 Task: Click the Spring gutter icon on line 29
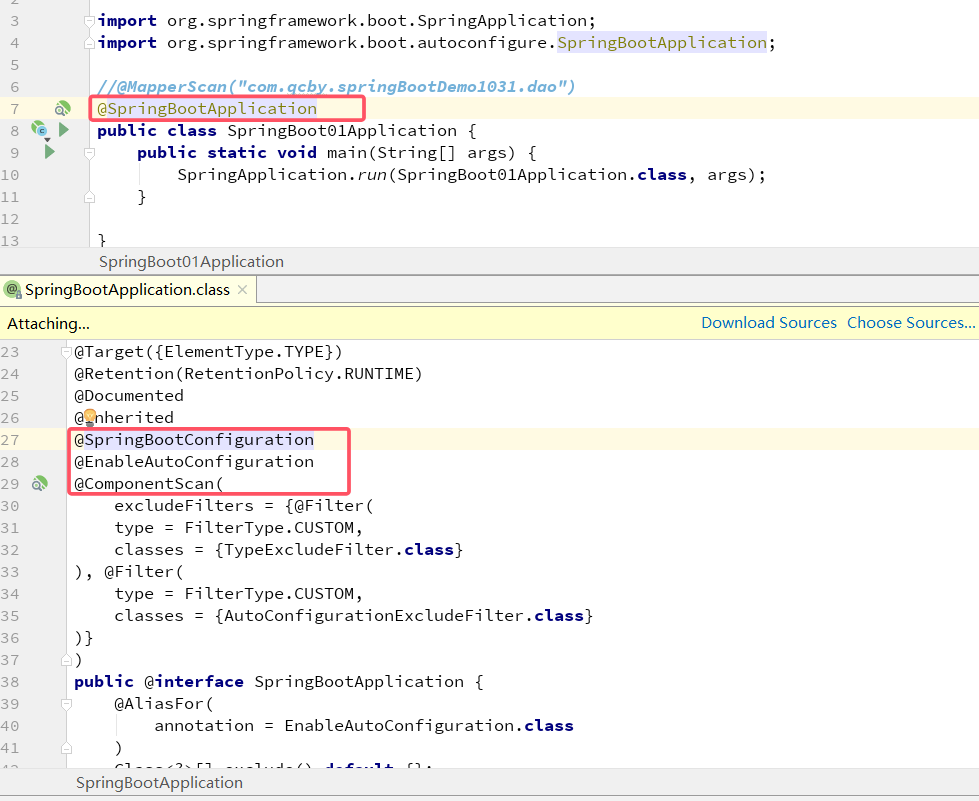[39, 483]
